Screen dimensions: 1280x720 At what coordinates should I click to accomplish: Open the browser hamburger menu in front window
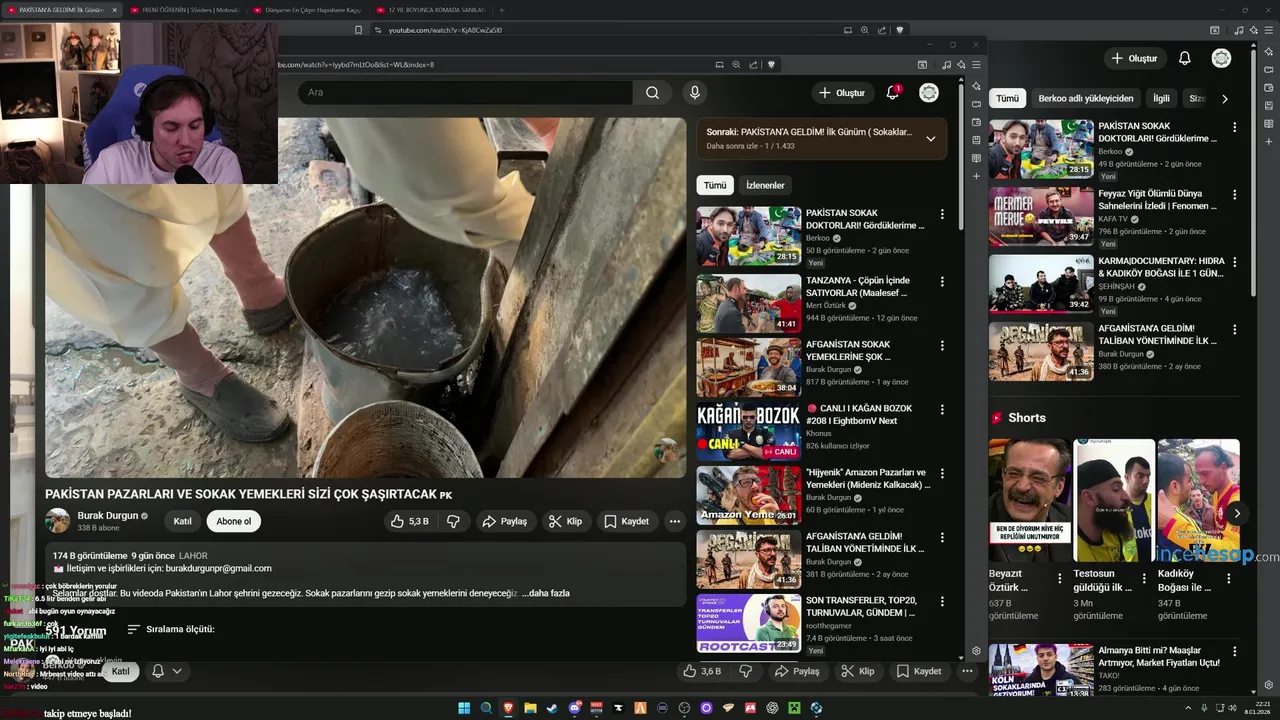[x=976, y=65]
